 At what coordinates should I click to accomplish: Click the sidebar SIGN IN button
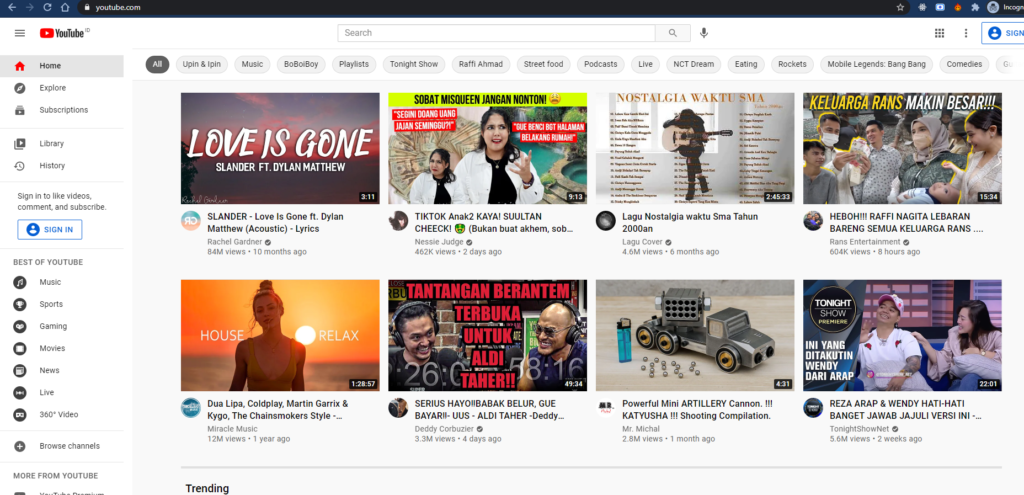tap(50, 229)
